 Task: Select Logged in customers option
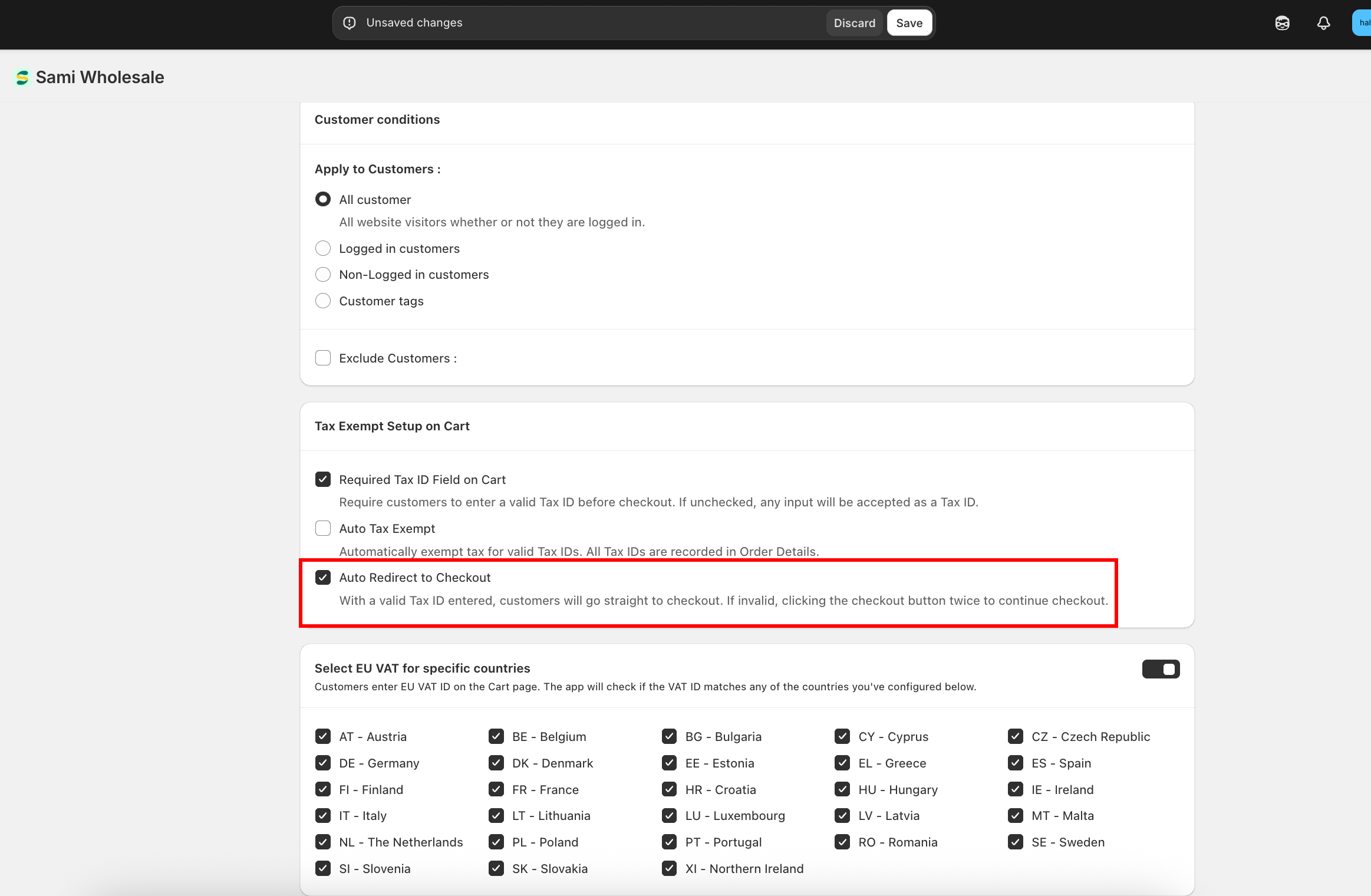(323, 248)
